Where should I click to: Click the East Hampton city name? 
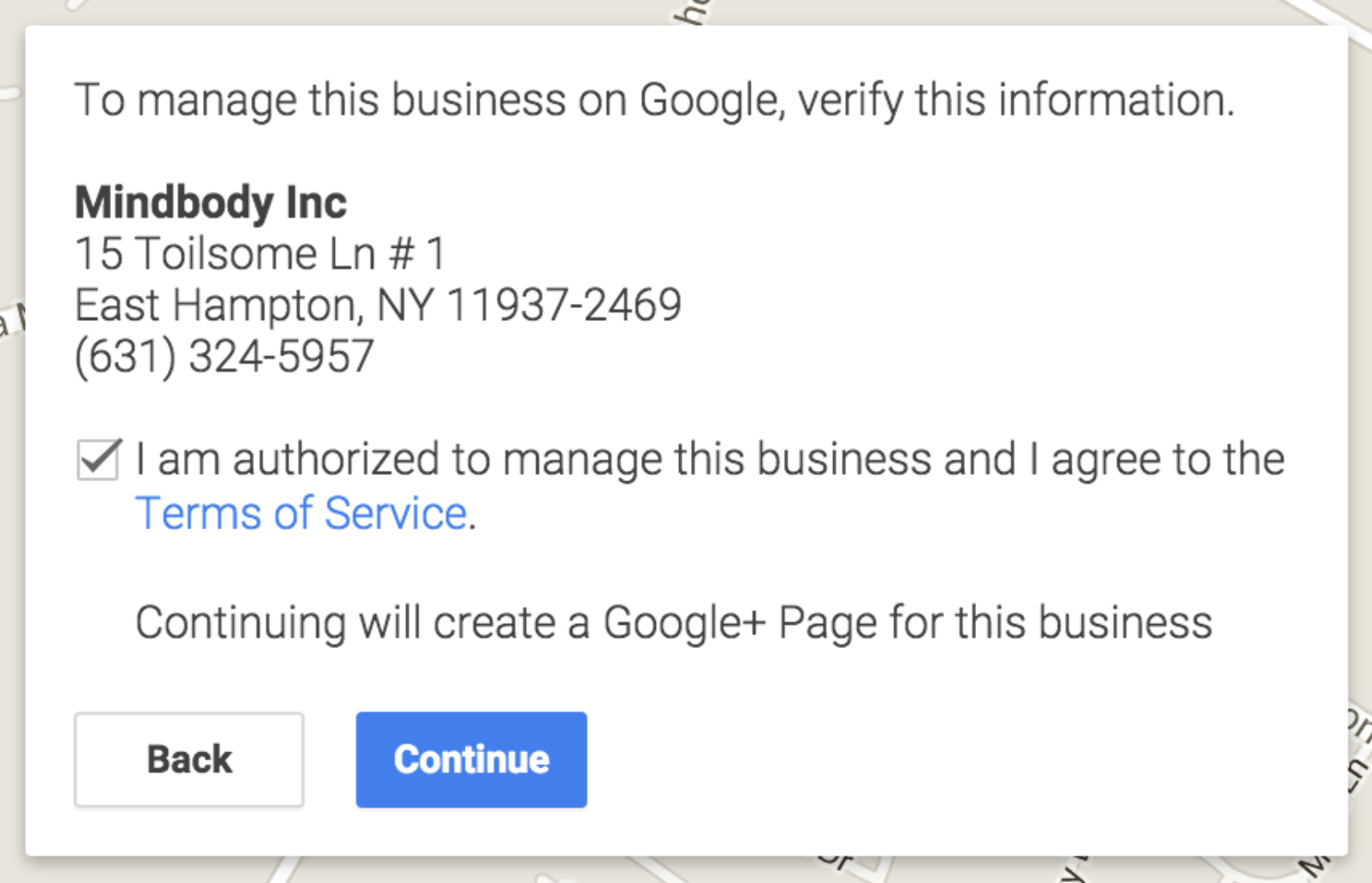[215, 306]
